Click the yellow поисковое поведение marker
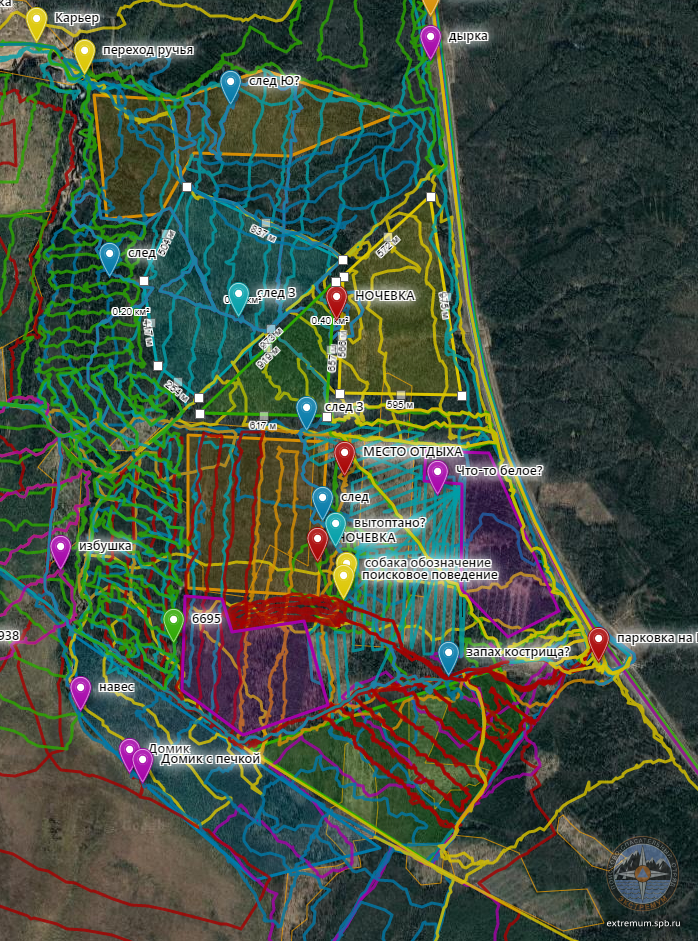The height and width of the screenshot is (941, 698). [343, 578]
